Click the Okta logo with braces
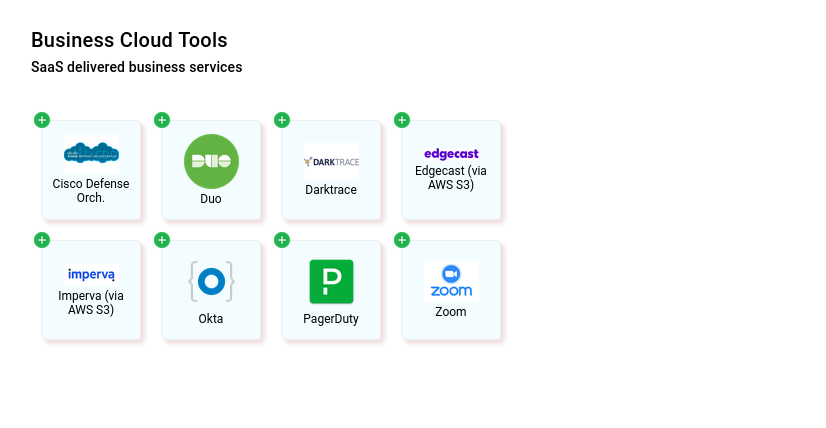 211,281
